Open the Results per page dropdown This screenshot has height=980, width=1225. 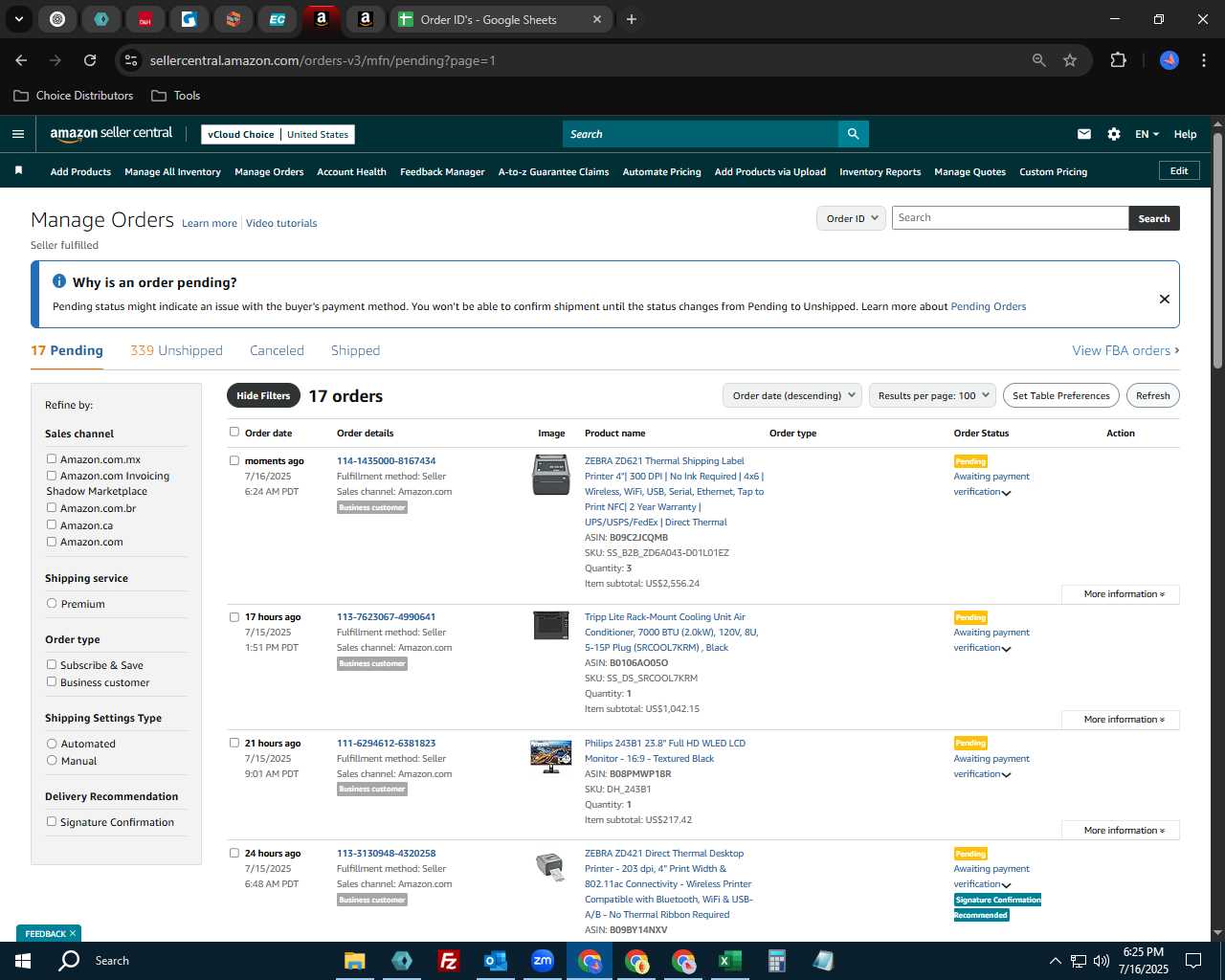click(x=933, y=395)
